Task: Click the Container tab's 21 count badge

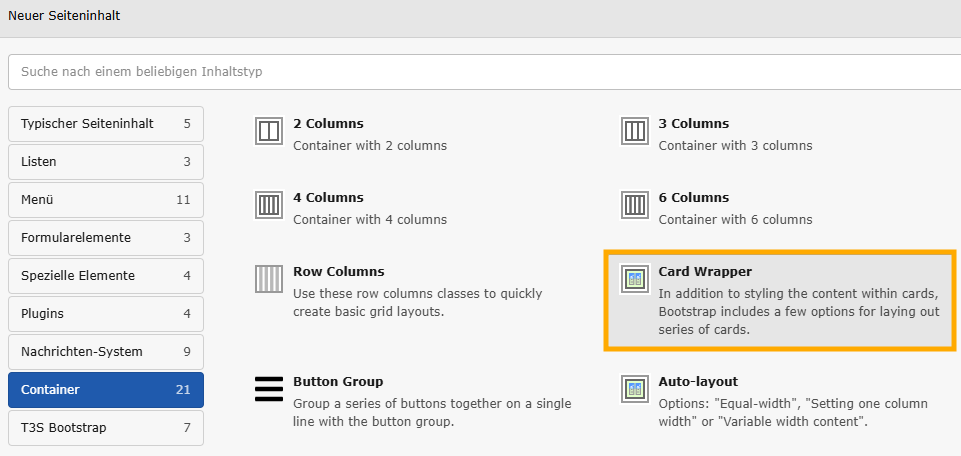Action: [x=183, y=390]
